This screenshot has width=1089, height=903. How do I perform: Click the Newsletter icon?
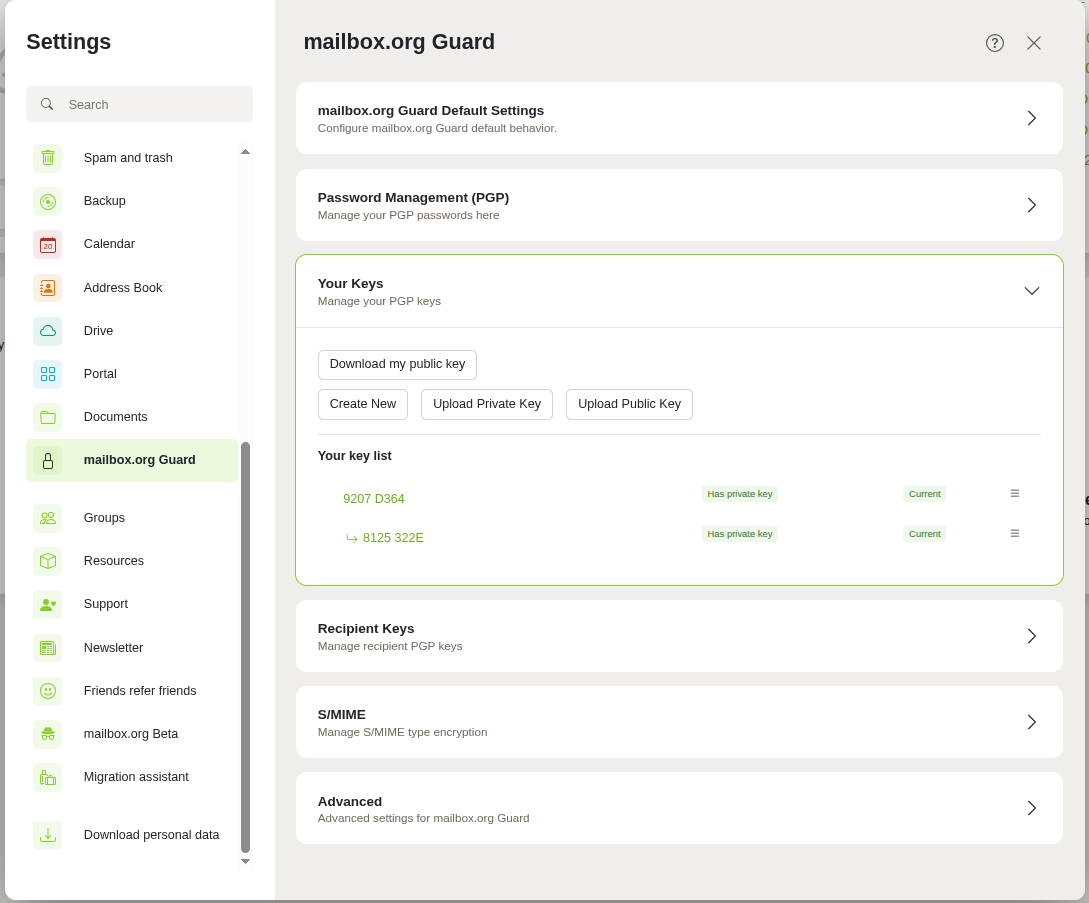click(x=48, y=648)
